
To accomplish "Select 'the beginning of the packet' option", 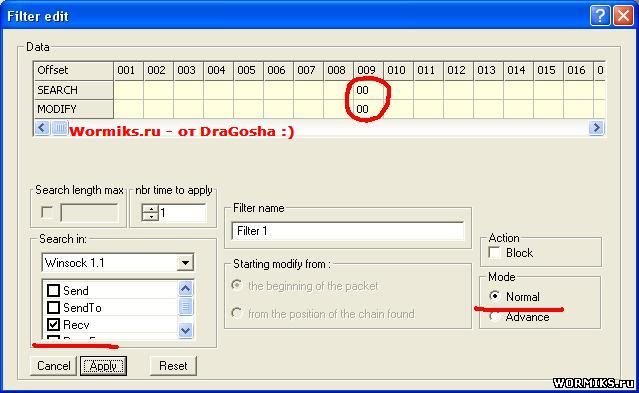I will [237, 285].
